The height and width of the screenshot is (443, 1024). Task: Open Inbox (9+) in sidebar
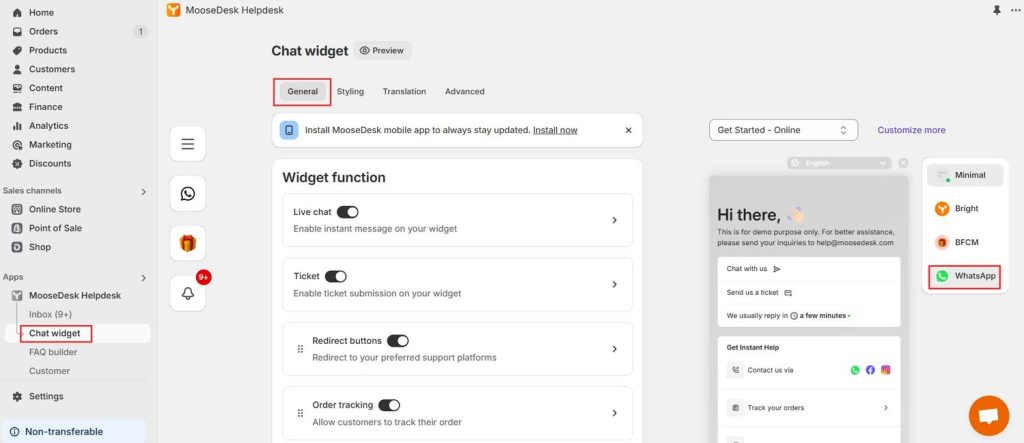click(50, 314)
